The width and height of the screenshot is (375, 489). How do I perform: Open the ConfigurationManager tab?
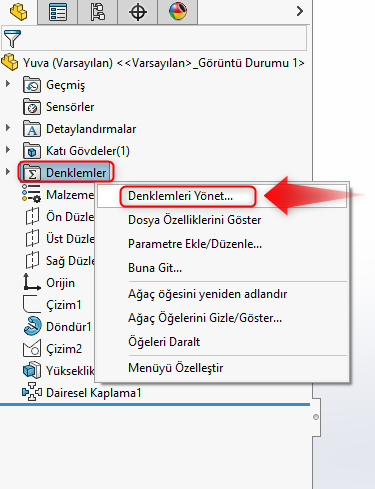(98, 12)
